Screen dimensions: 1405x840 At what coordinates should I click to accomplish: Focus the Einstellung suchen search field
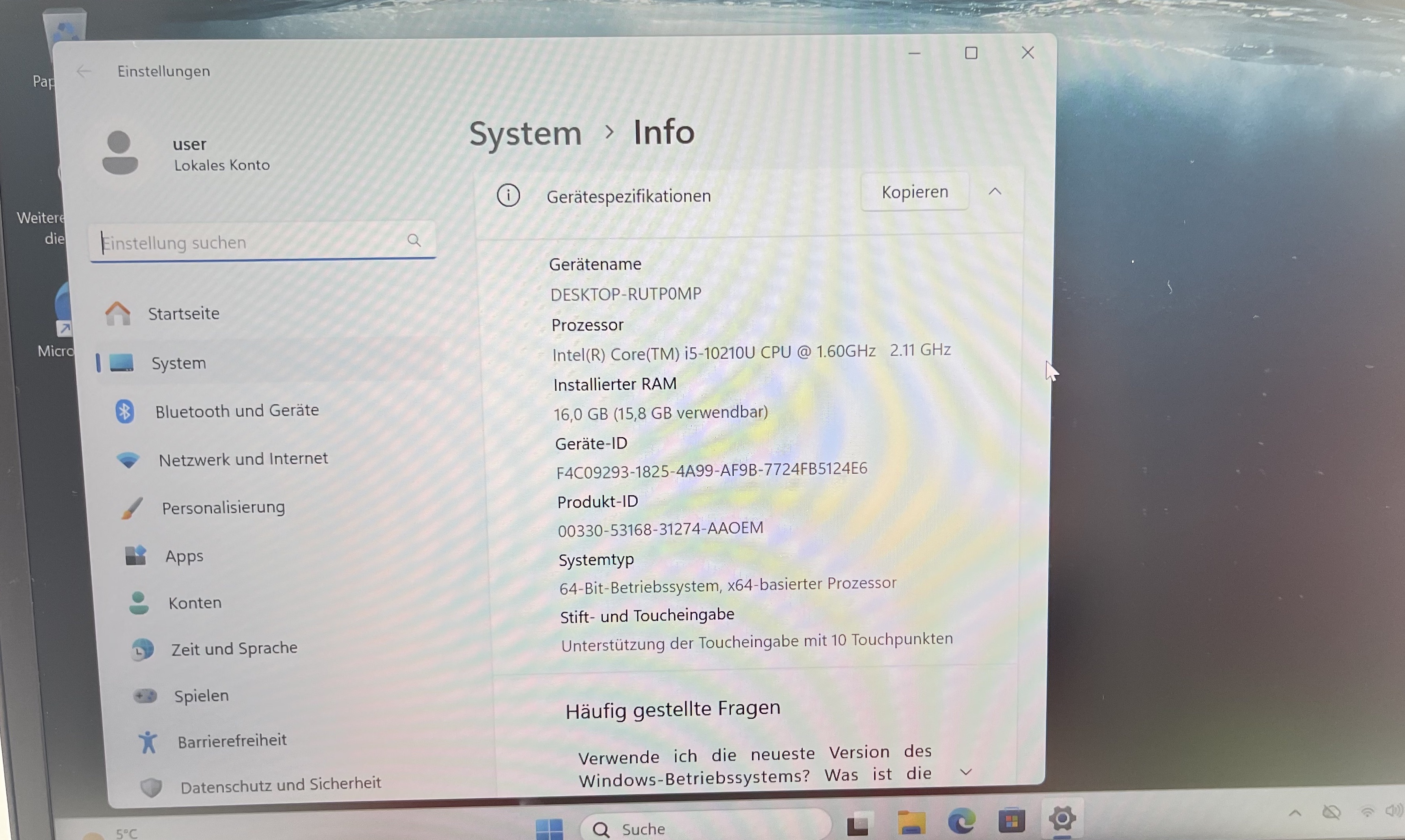pos(263,242)
